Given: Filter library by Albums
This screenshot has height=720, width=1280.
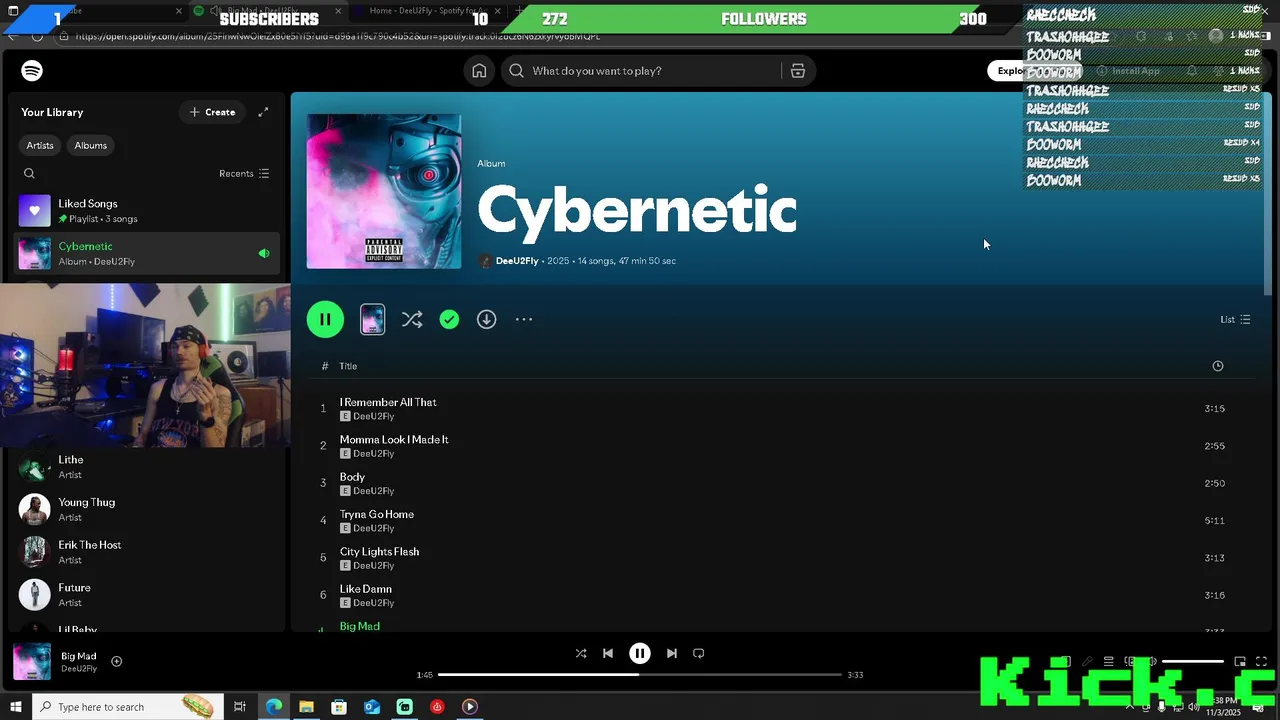Looking at the screenshot, I should coord(90,145).
